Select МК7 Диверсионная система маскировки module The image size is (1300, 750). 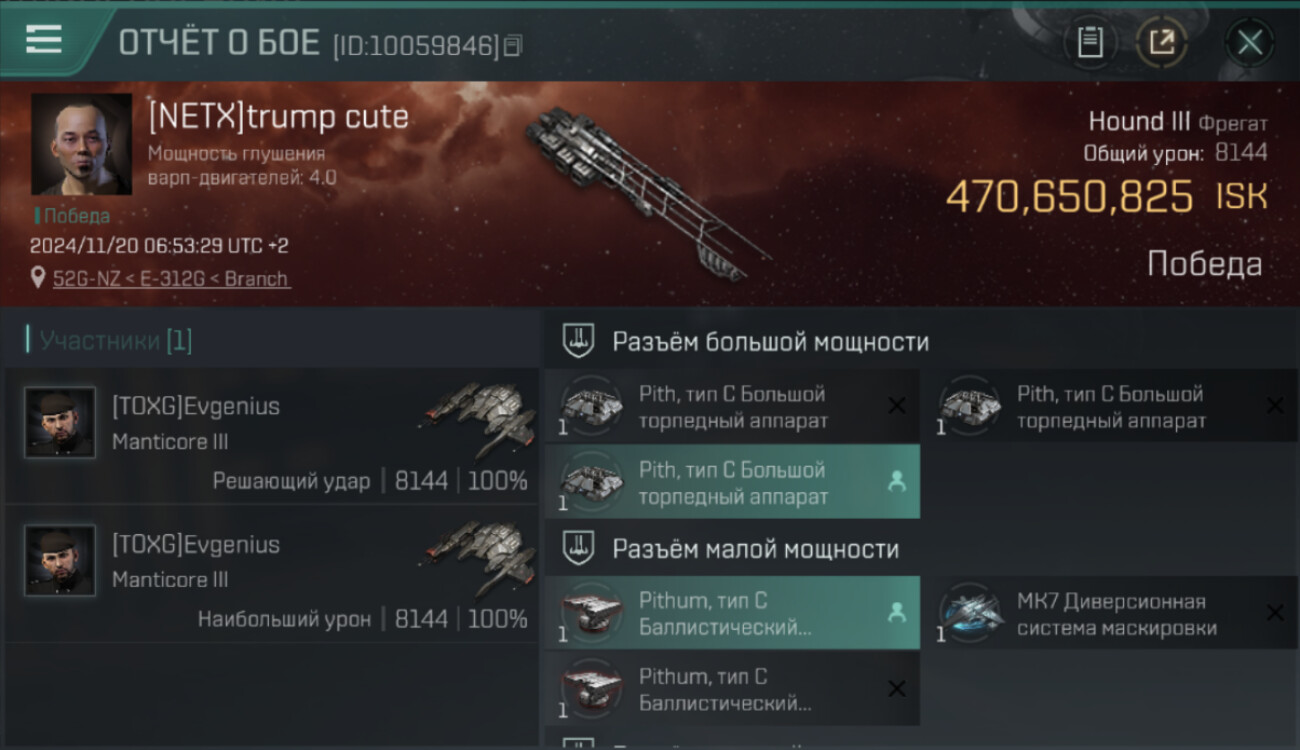(1111, 614)
